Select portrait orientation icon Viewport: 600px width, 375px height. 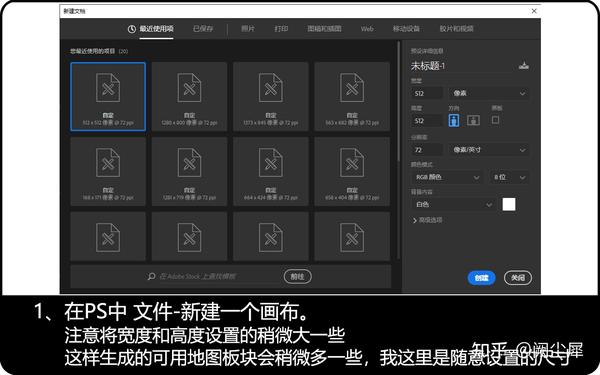point(454,121)
